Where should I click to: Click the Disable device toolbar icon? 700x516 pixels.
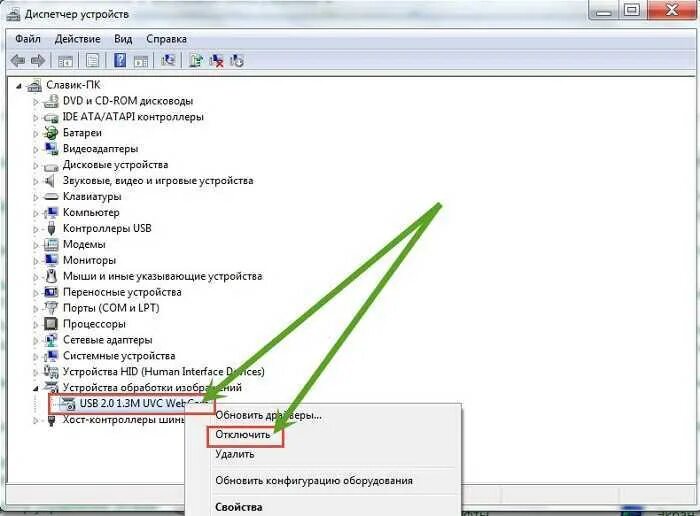pos(237,60)
